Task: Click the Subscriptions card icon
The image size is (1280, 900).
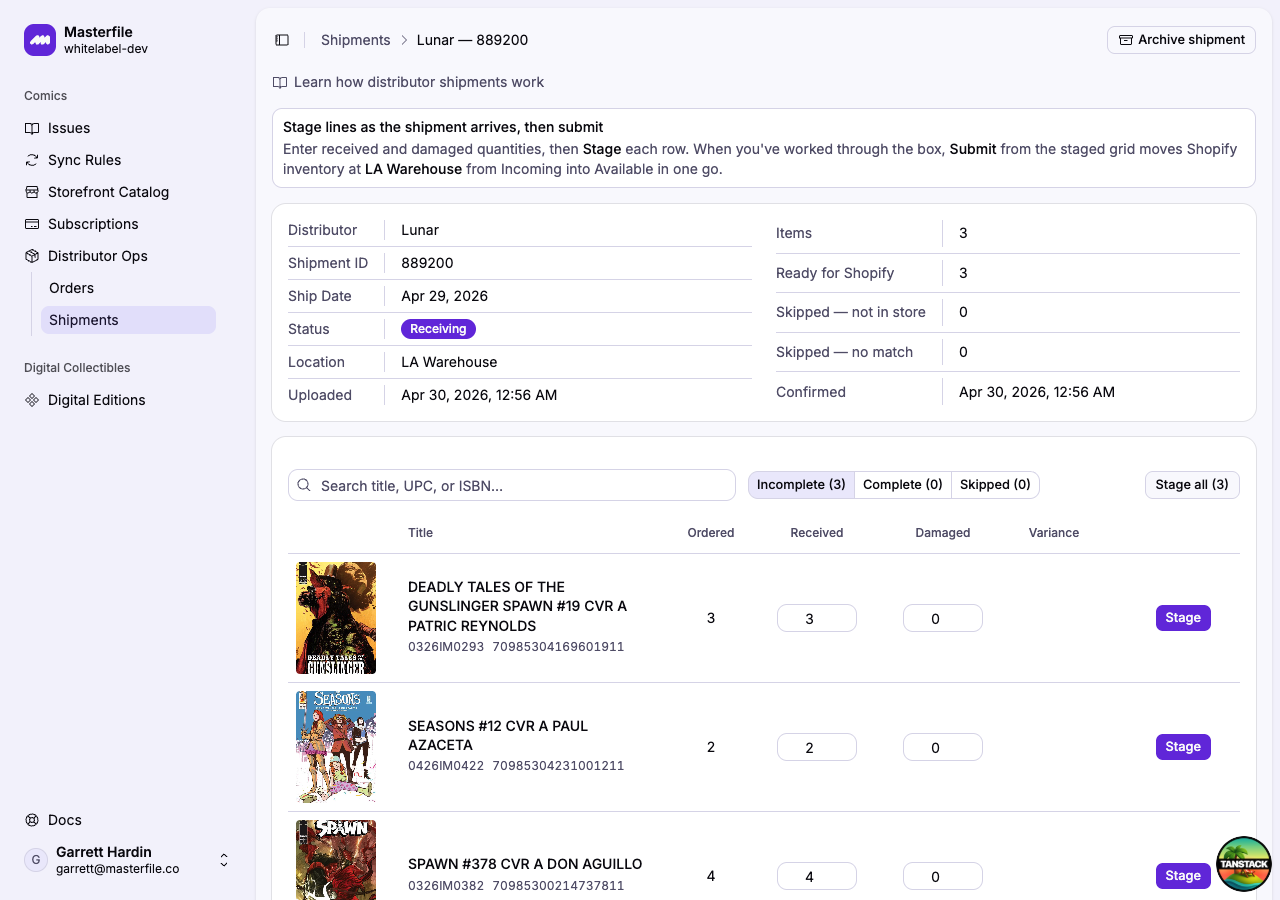Action: (x=32, y=224)
